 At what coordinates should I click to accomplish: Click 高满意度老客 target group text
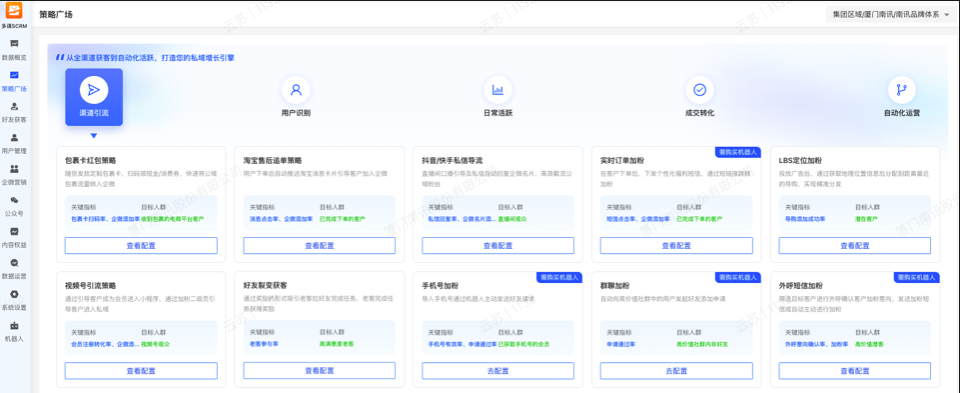click(337, 344)
